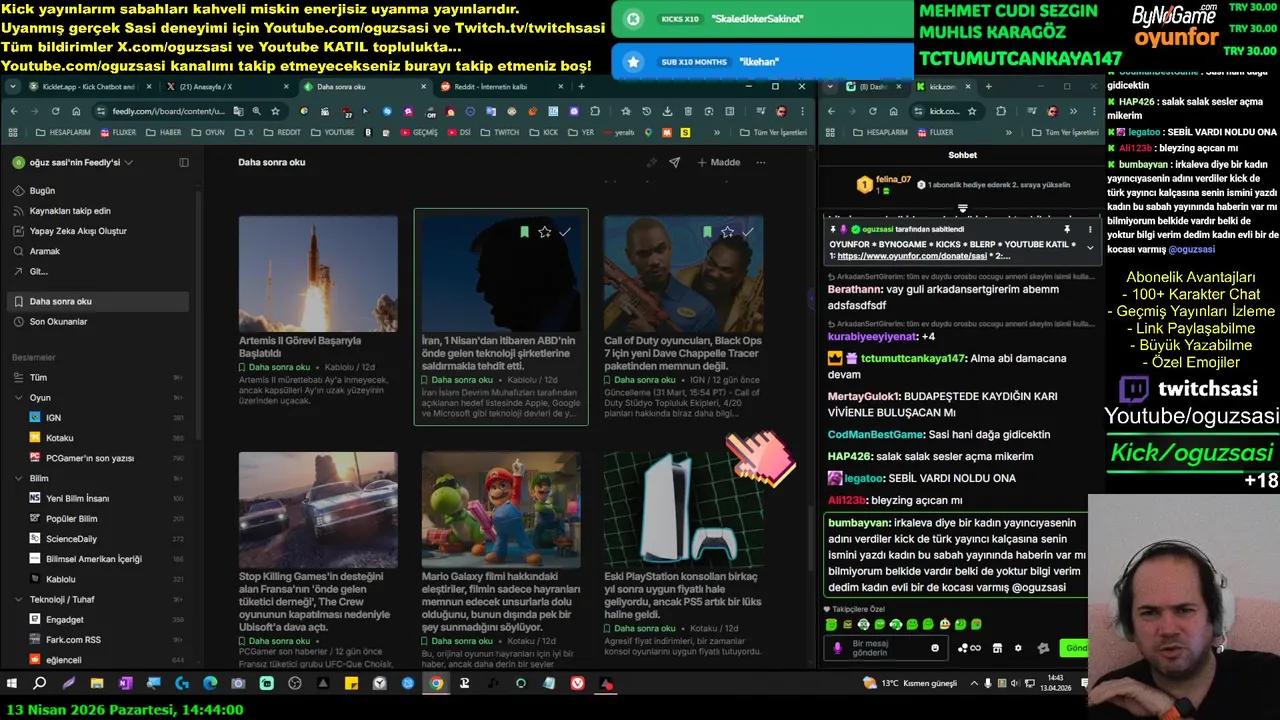This screenshot has height=720, width=1280.
Task: Open Artemis II rocket thumbnail
Action: (318, 273)
